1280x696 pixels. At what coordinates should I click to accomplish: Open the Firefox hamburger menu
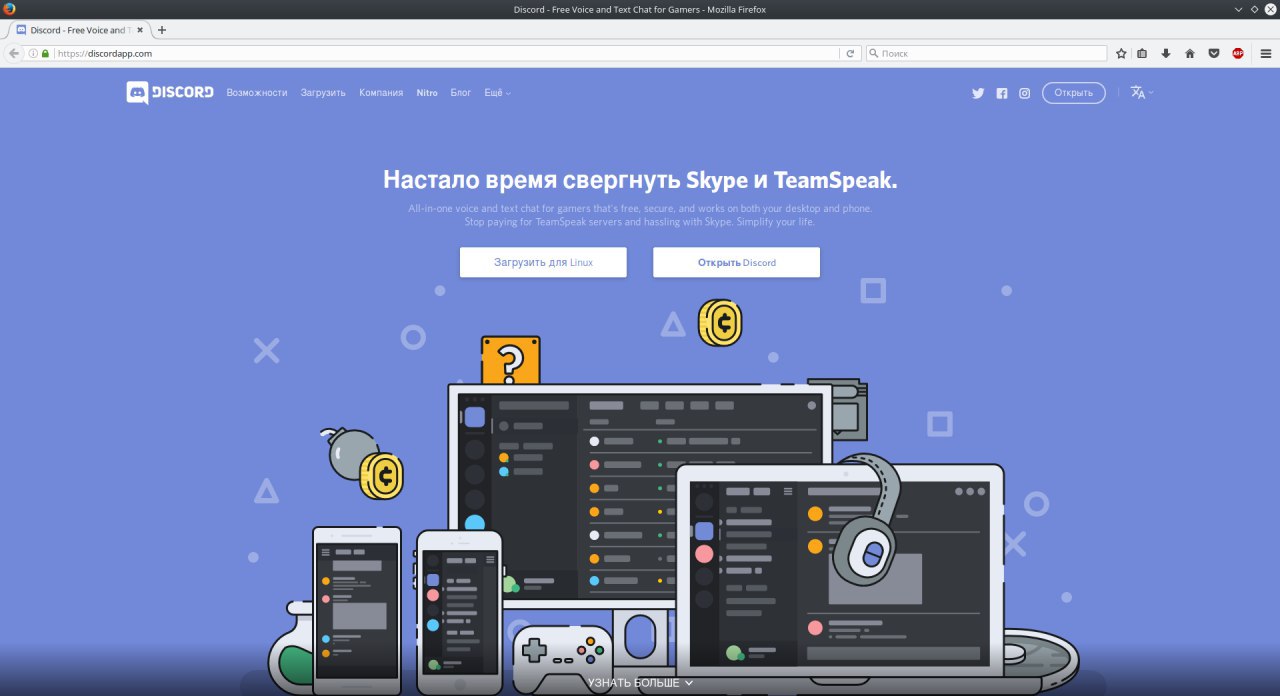click(x=1265, y=53)
